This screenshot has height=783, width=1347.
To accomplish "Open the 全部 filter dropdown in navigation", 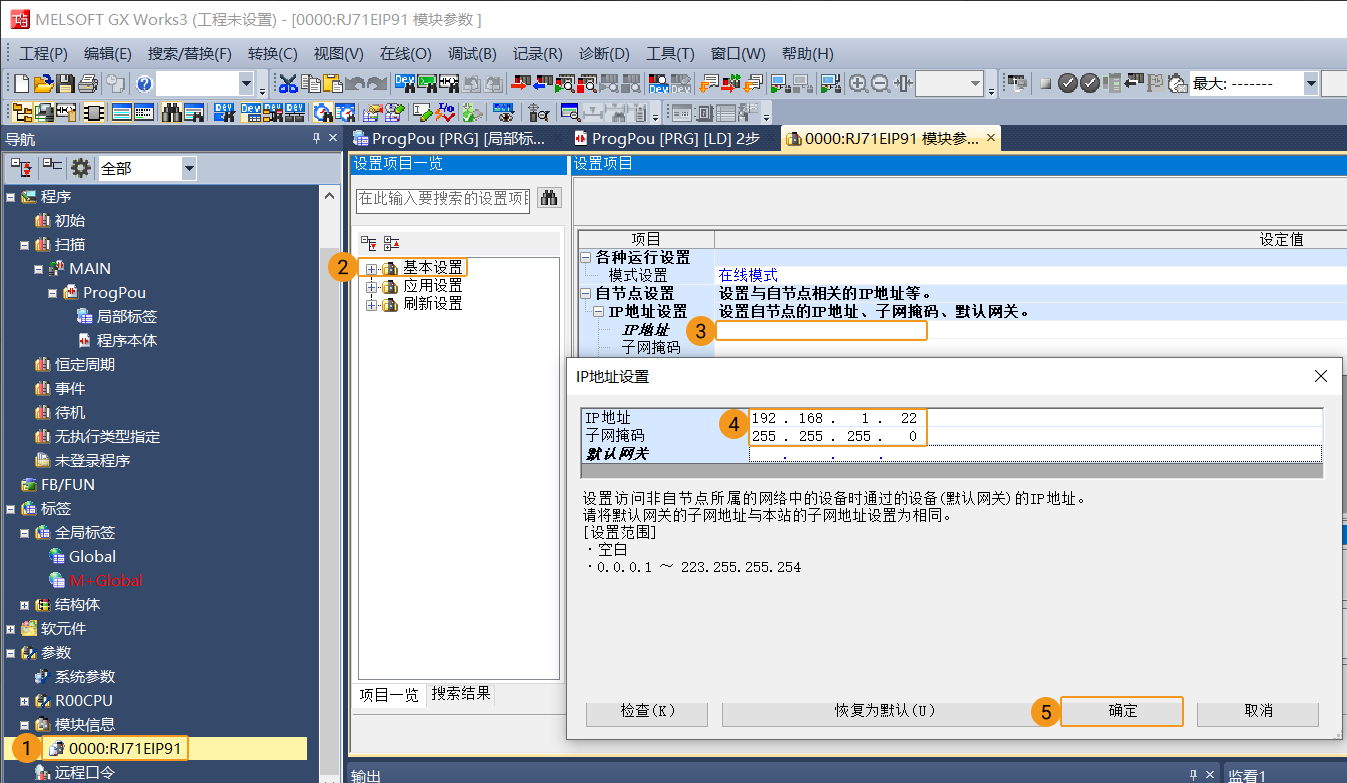I will click(x=188, y=169).
